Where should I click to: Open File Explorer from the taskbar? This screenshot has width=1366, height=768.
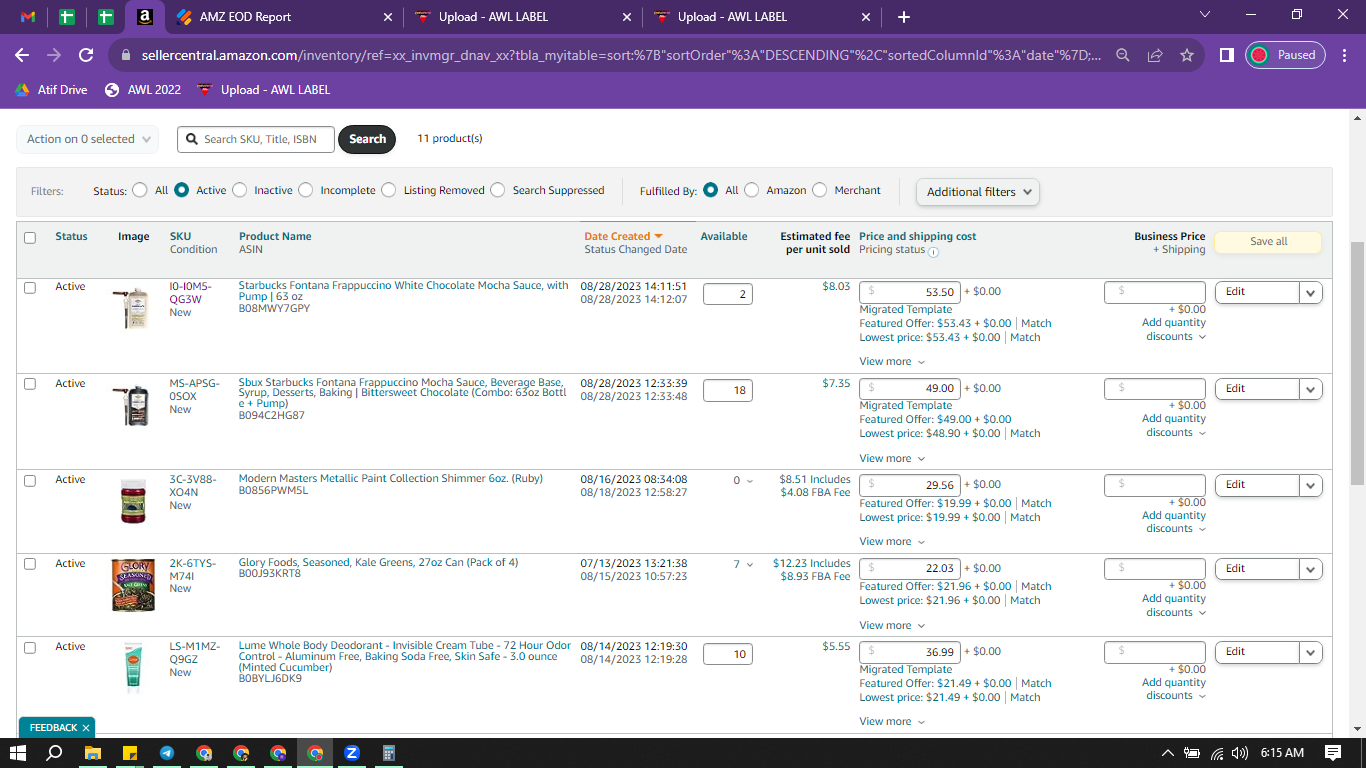pos(92,752)
